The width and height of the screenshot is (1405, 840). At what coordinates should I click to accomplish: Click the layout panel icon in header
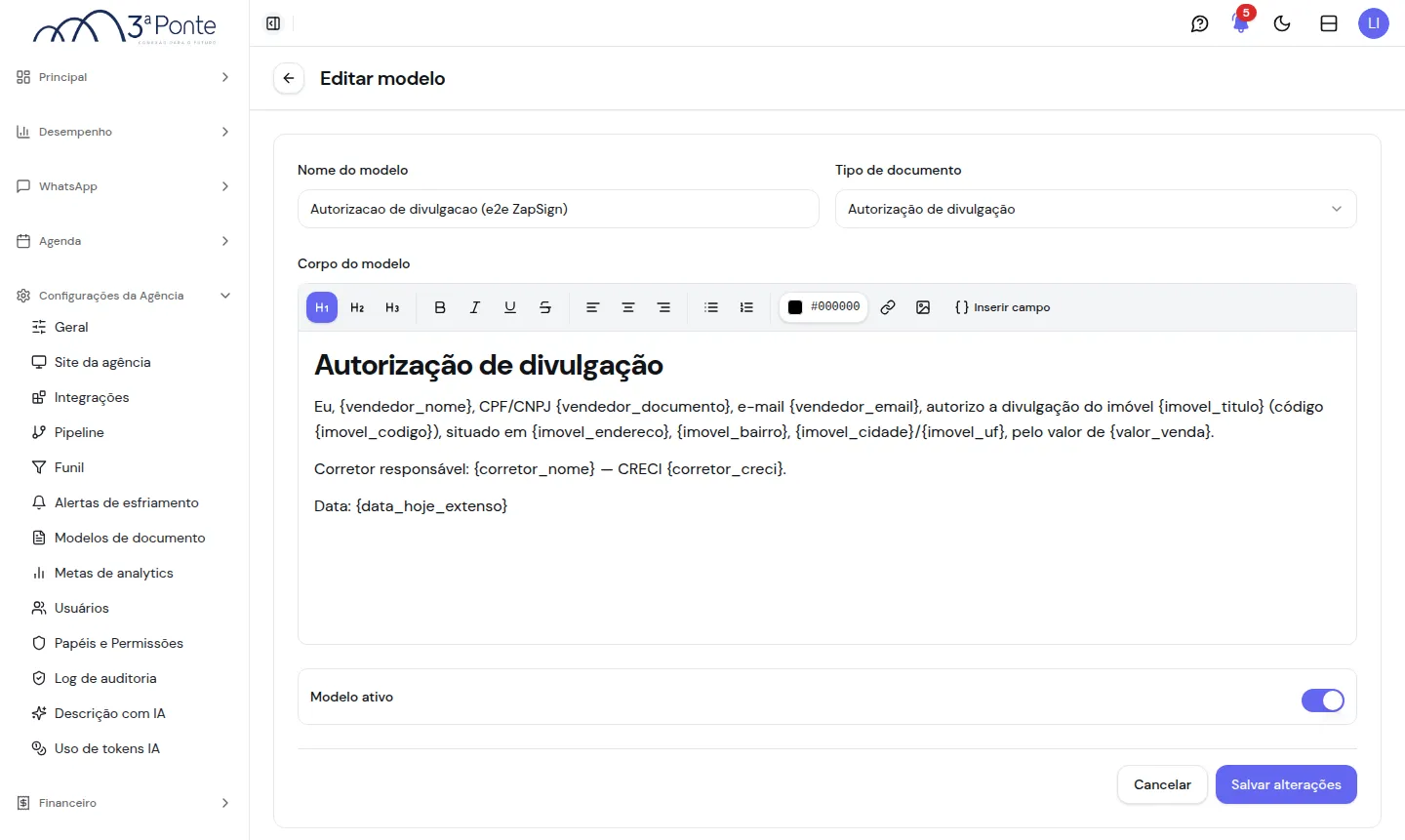(1329, 23)
